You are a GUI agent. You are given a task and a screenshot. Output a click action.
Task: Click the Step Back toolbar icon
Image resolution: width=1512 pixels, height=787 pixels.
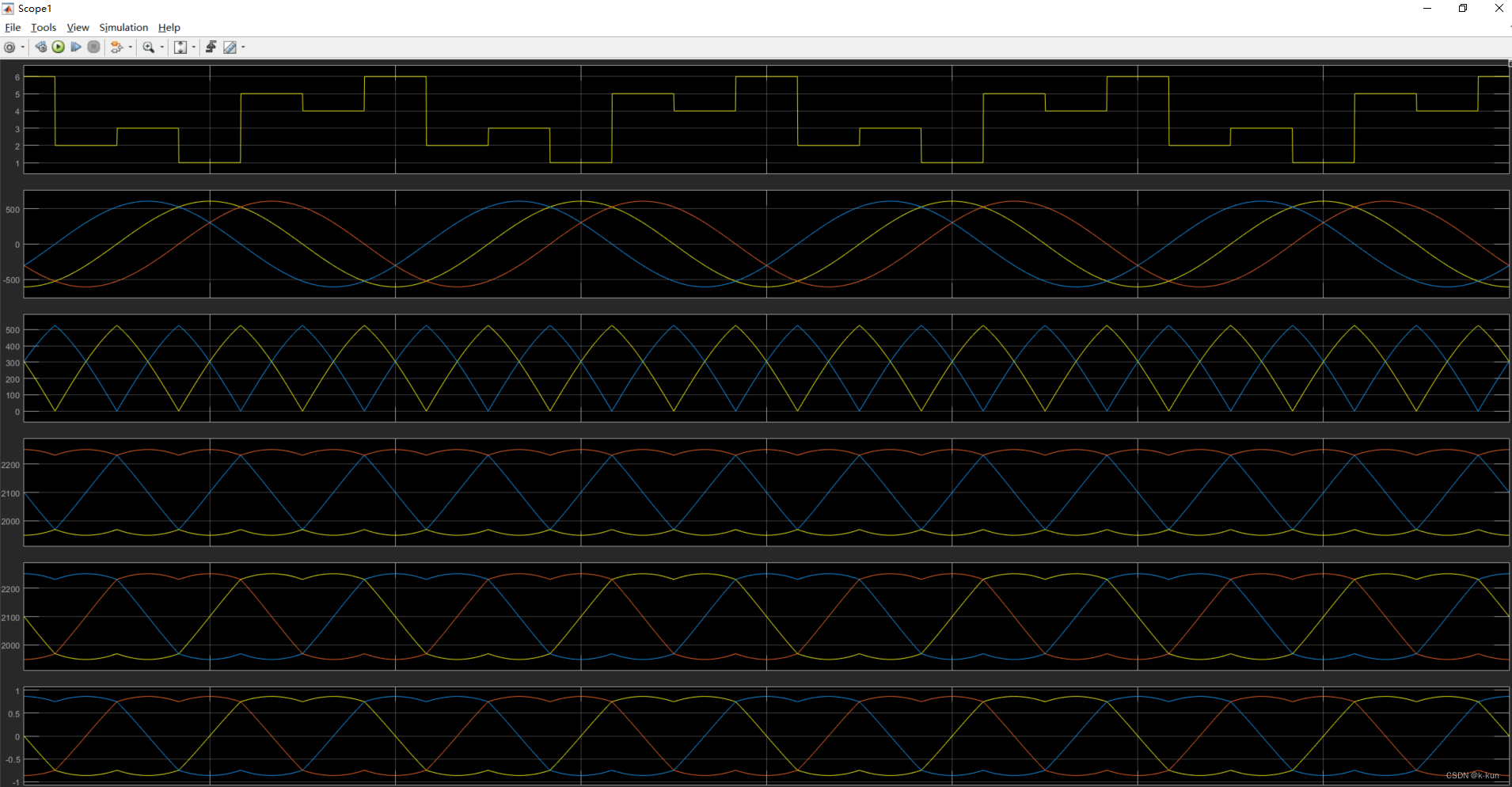tap(41, 48)
